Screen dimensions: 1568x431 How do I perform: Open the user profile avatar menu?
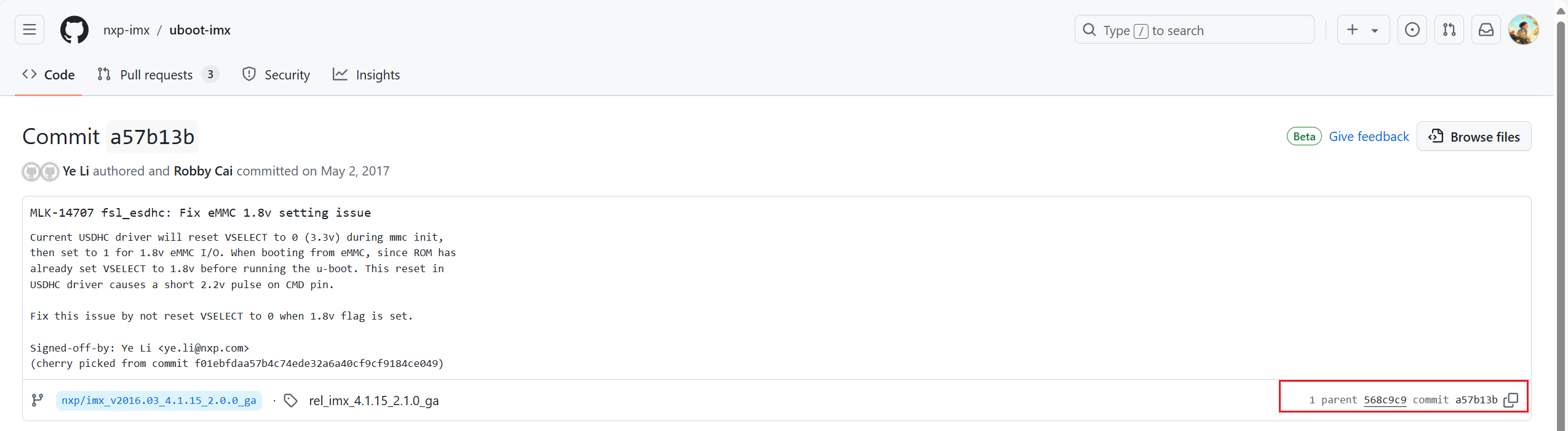1523,30
